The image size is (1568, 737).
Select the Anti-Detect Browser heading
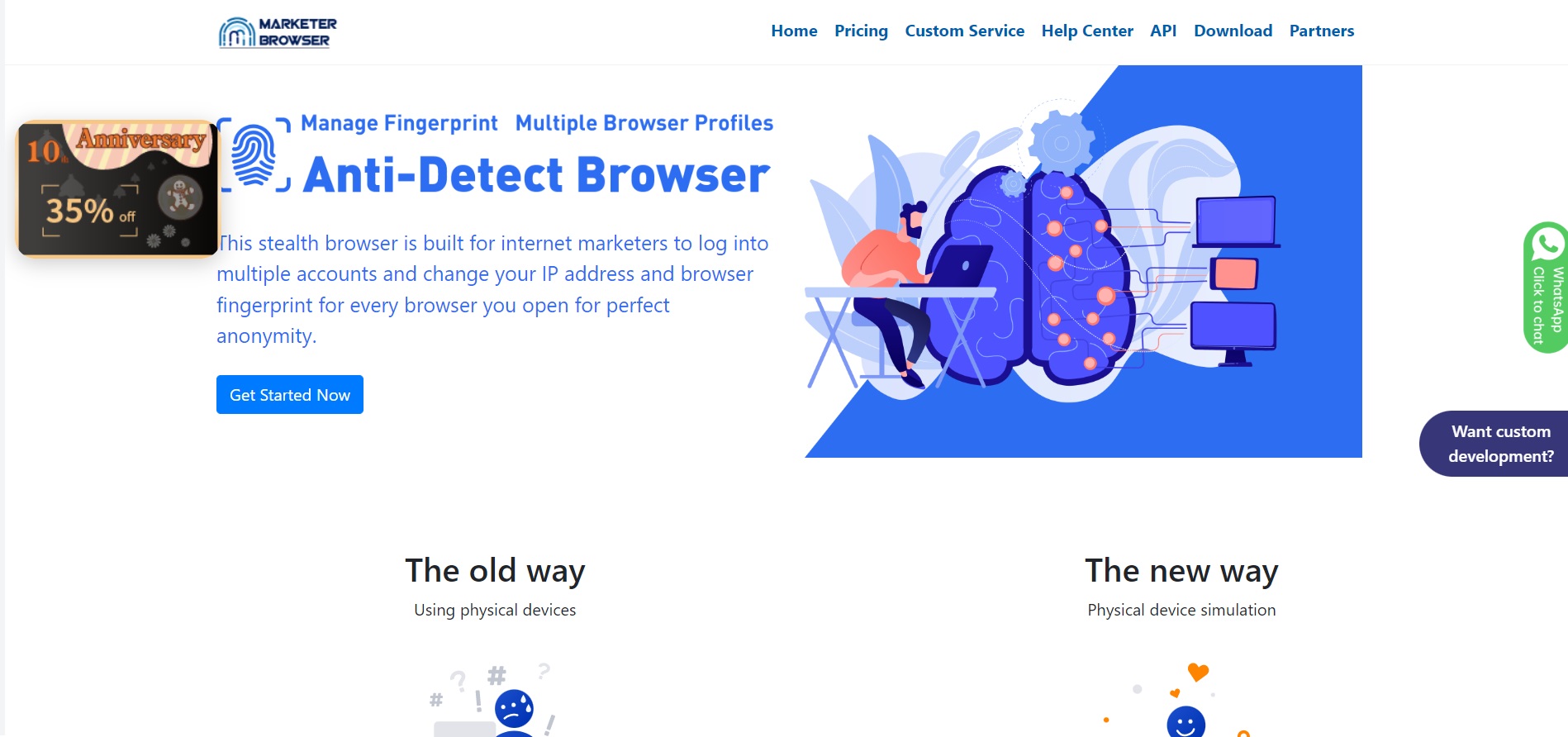pyautogui.click(x=537, y=175)
